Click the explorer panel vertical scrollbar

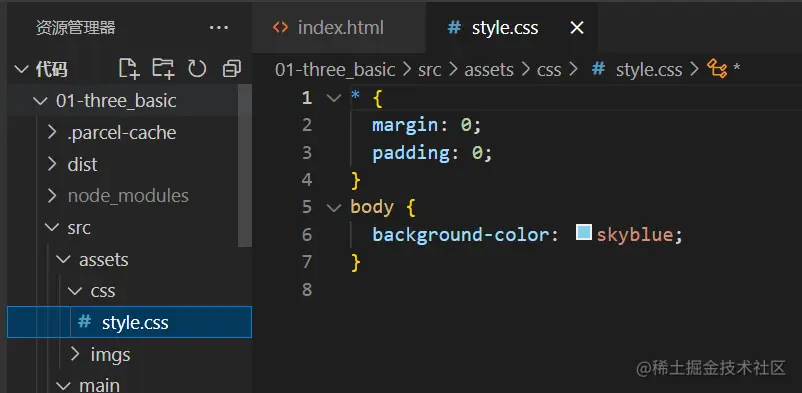click(245, 166)
